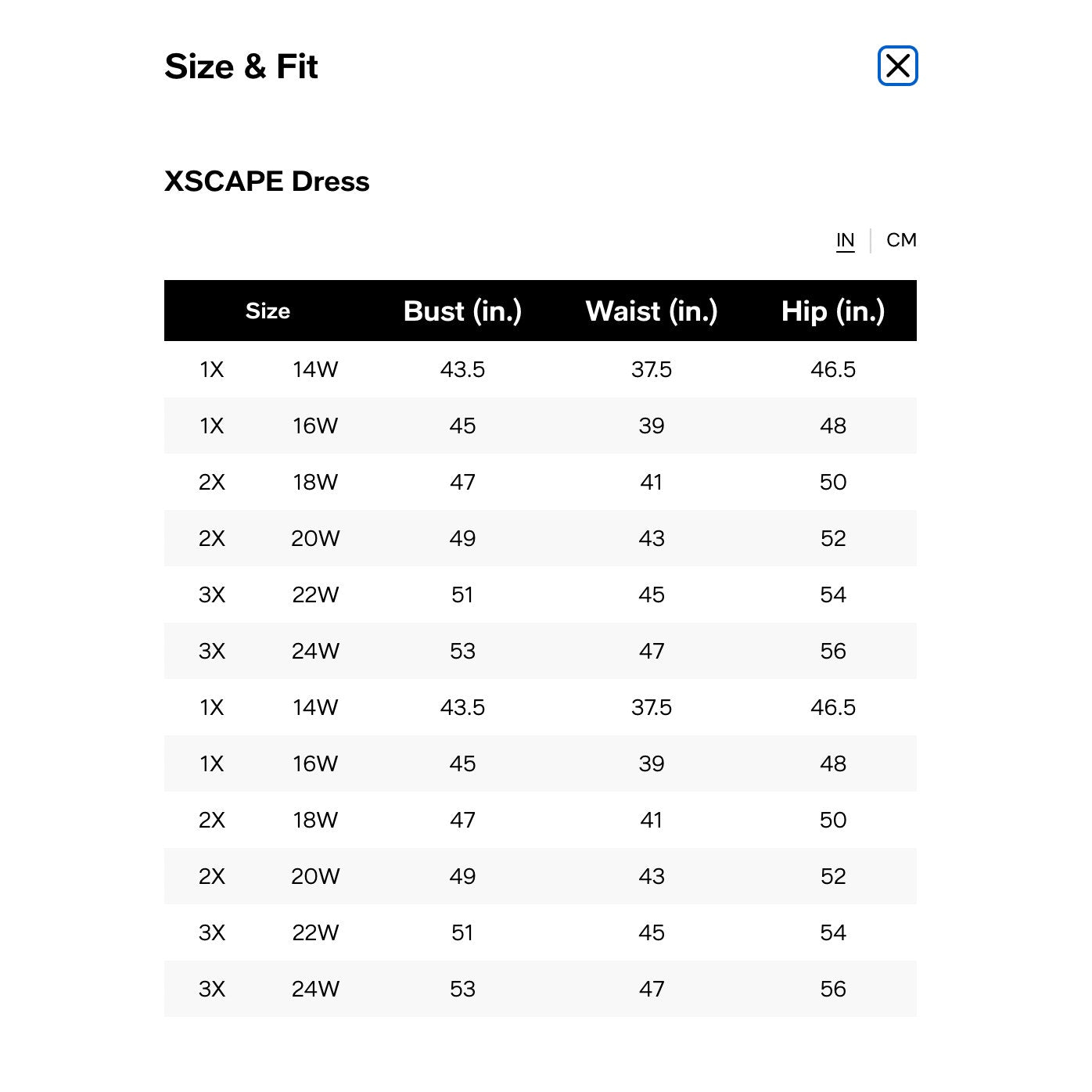Image resolution: width=1092 pixels, height=1092 pixels.
Task: Select the IN unit option
Action: click(x=845, y=240)
